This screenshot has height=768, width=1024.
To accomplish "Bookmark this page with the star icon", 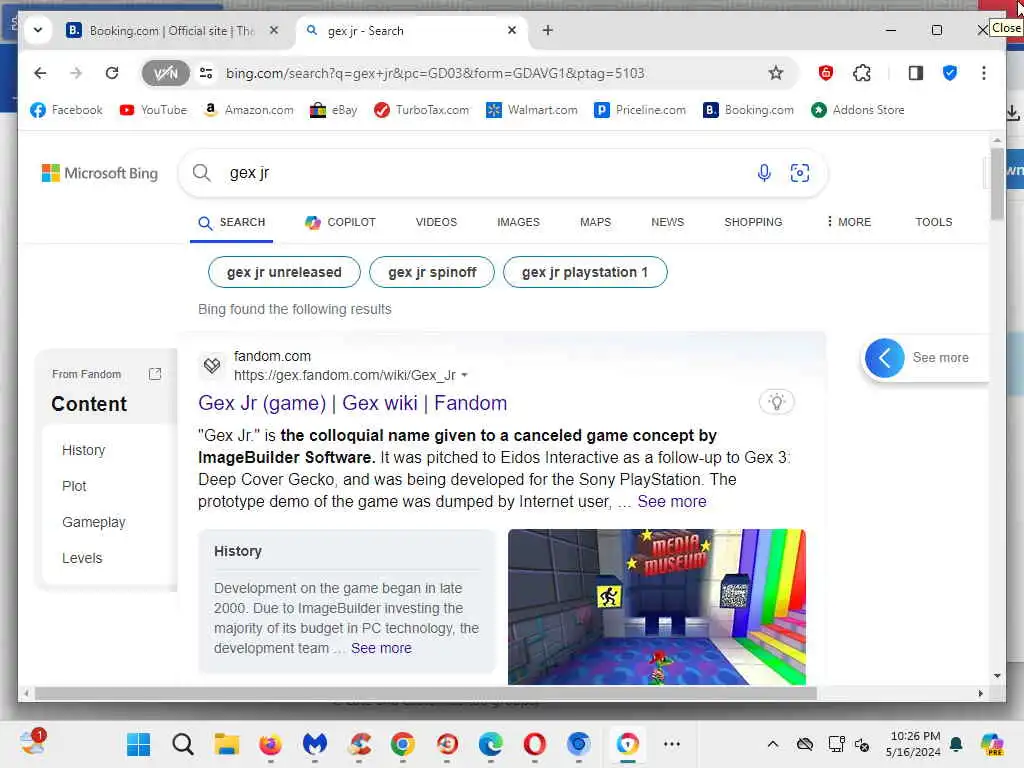I will click(775, 73).
